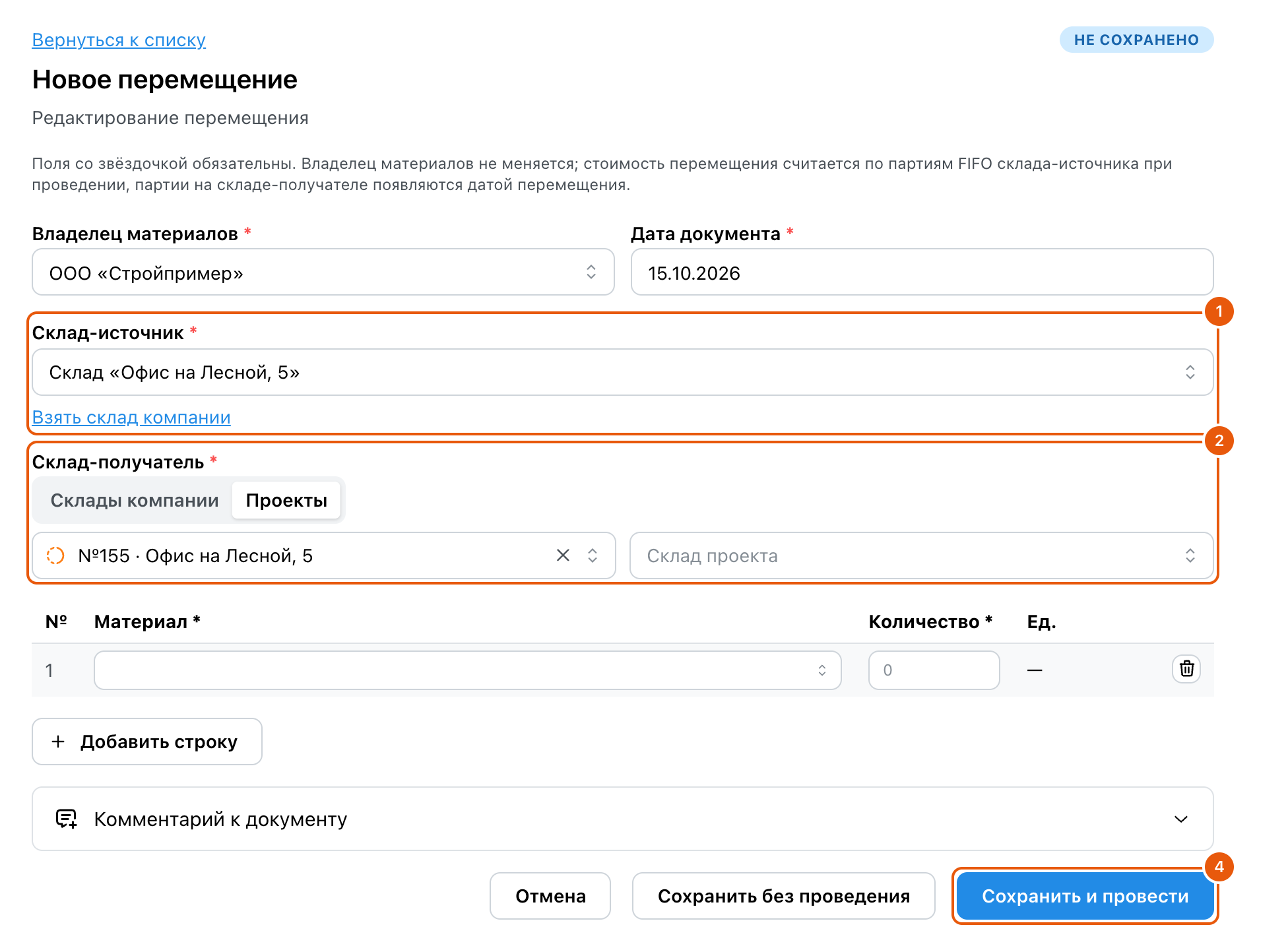Clear selected project №155 with X

click(x=563, y=555)
